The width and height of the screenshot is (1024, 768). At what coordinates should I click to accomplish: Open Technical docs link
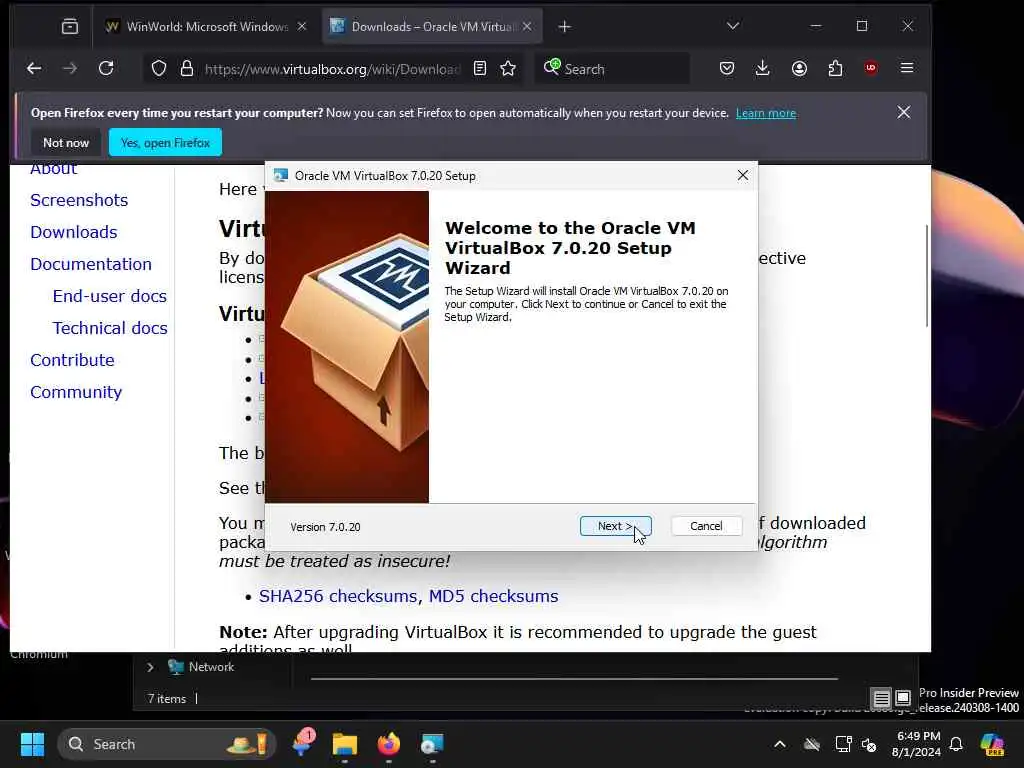pos(110,328)
